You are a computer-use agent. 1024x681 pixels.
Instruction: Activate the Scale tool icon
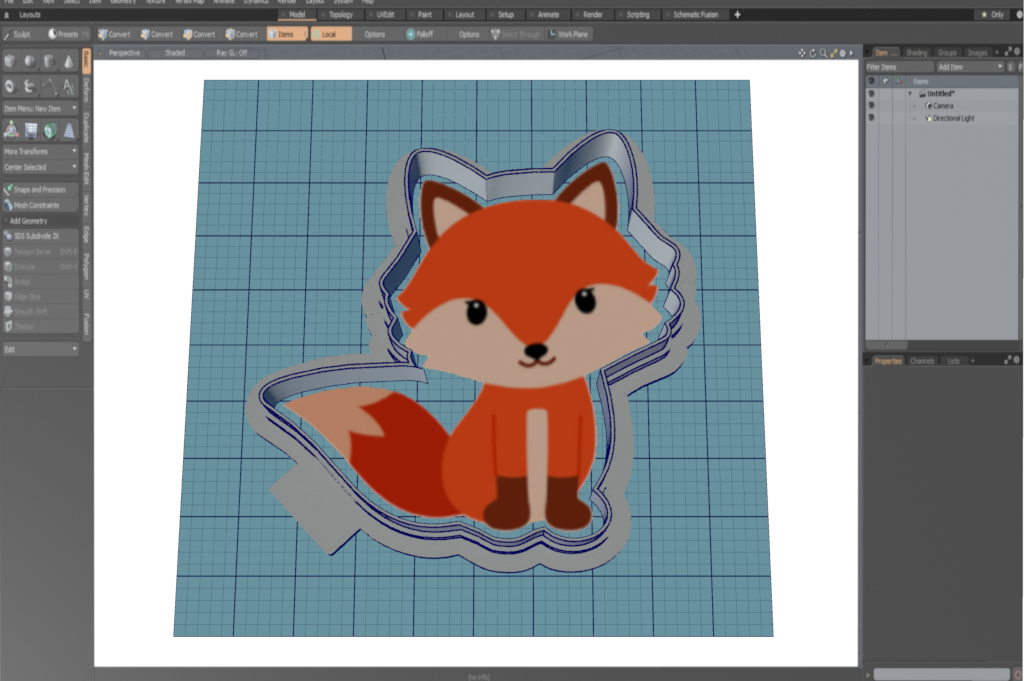69,131
